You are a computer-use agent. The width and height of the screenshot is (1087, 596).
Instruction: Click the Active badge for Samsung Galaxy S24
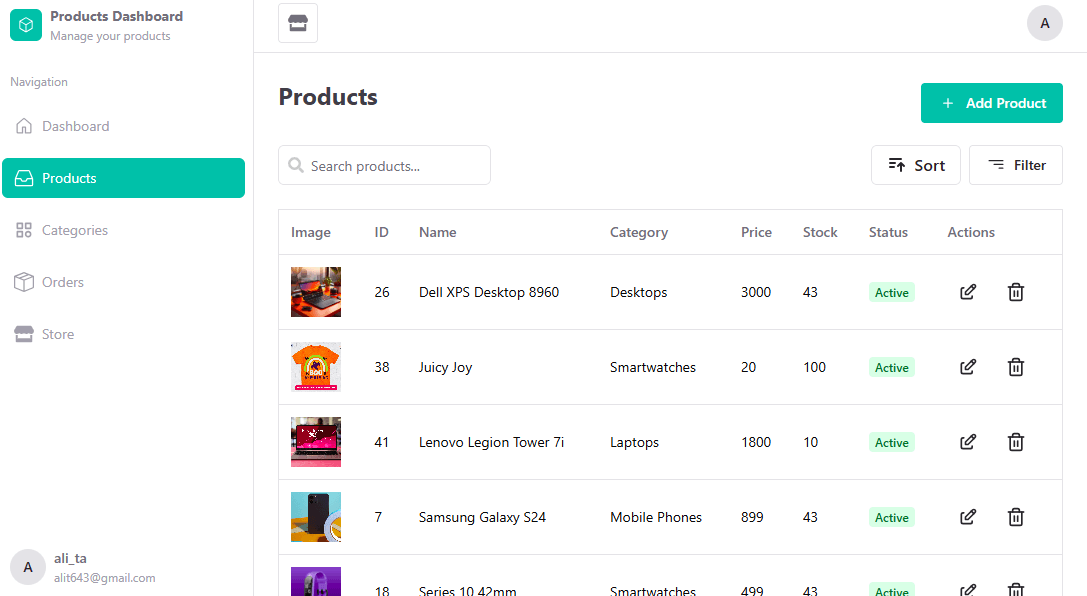(892, 517)
